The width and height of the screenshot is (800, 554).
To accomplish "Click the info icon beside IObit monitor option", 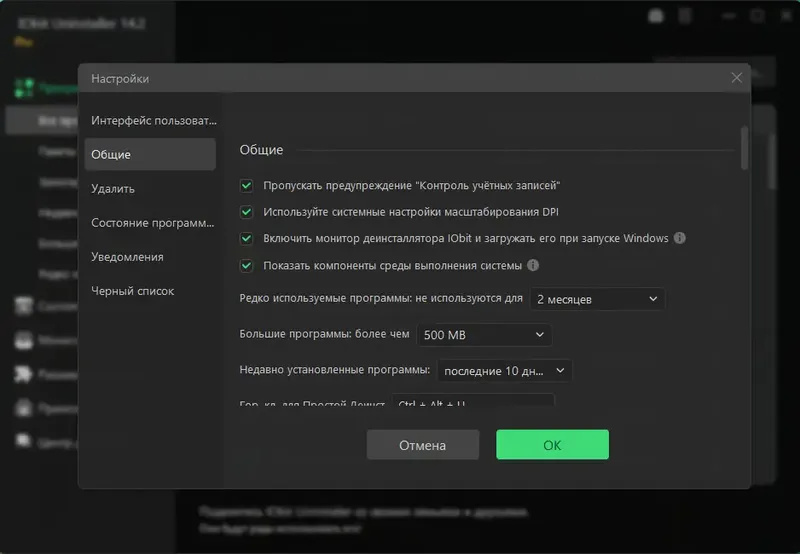I will [680, 239].
